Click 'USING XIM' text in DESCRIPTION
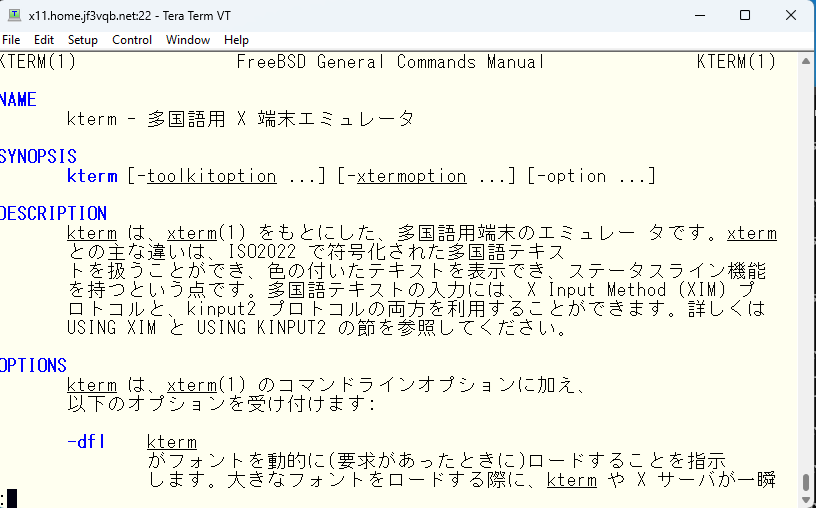 point(111,328)
